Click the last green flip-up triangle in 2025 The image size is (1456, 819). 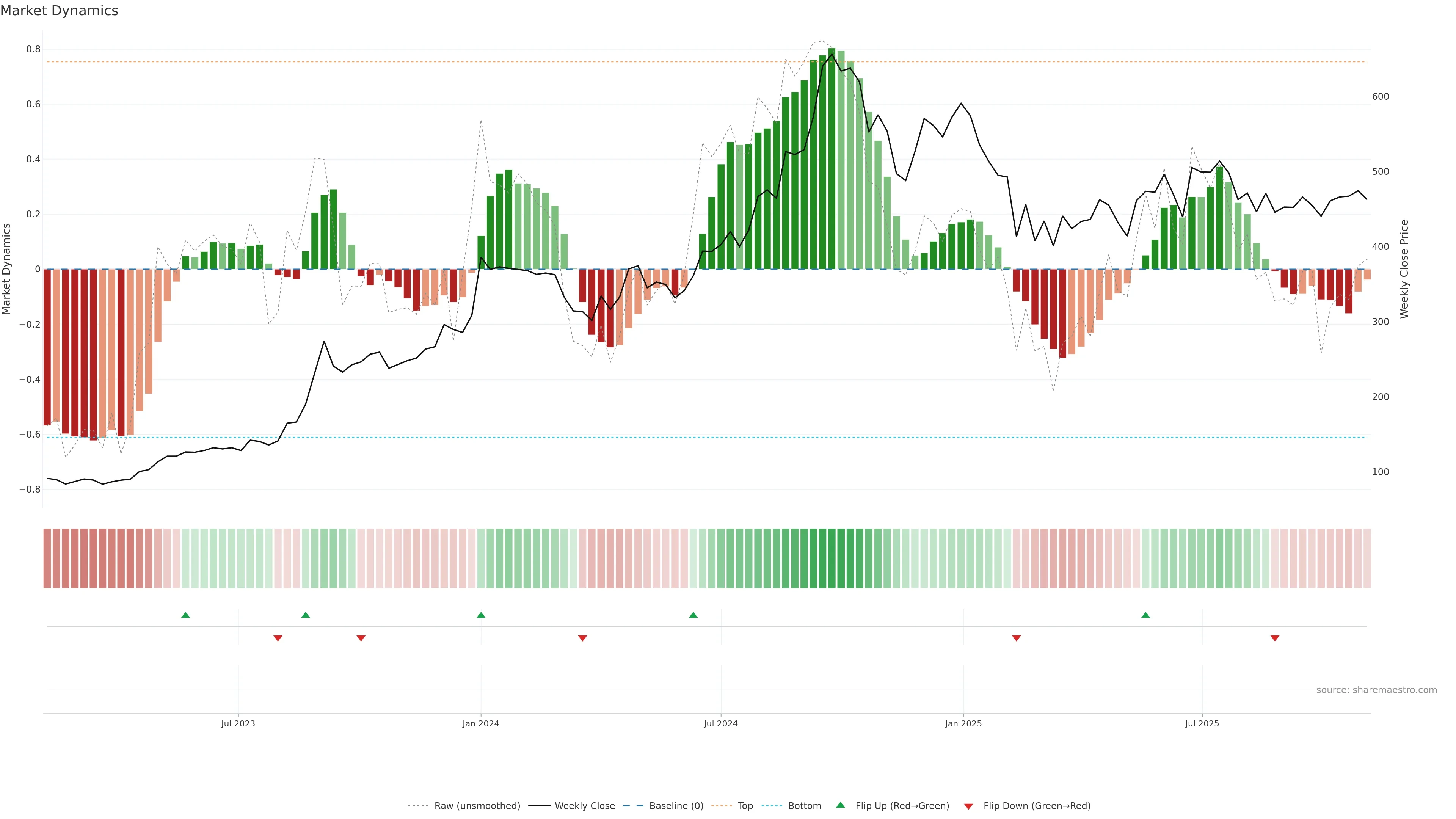point(1145,615)
